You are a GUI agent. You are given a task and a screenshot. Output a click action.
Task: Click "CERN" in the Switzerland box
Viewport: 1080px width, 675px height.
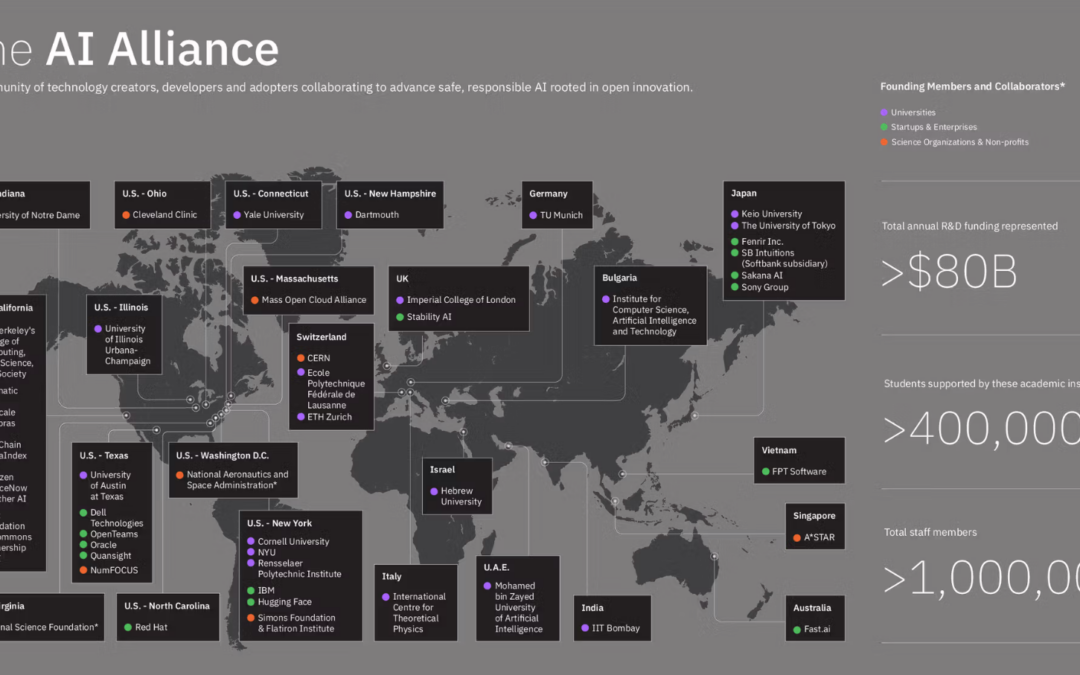click(x=318, y=358)
